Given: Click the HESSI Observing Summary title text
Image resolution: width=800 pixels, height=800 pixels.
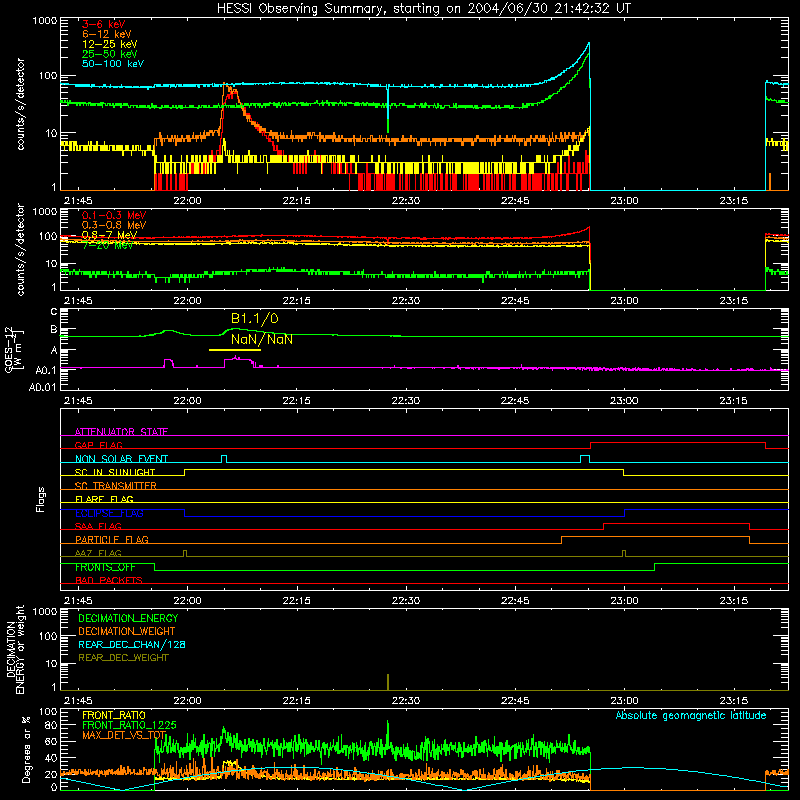Looking at the screenshot, I should click(423, 9).
